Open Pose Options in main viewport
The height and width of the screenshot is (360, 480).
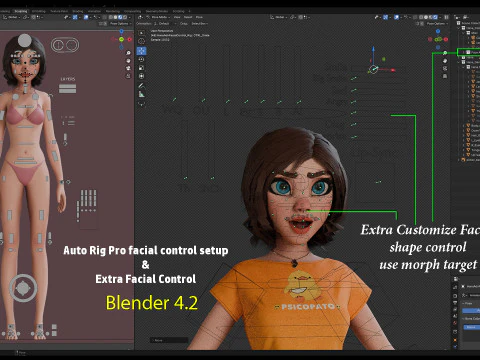pos(437,24)
